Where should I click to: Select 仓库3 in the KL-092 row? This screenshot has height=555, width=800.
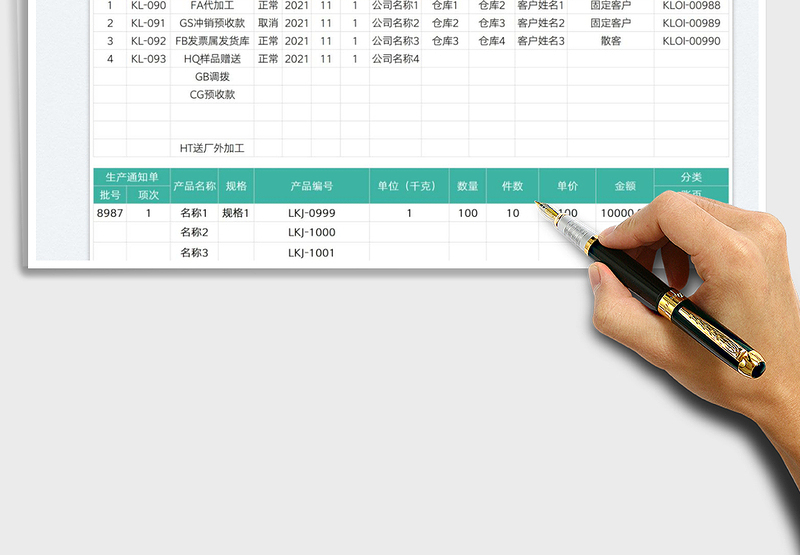[445, 41]
